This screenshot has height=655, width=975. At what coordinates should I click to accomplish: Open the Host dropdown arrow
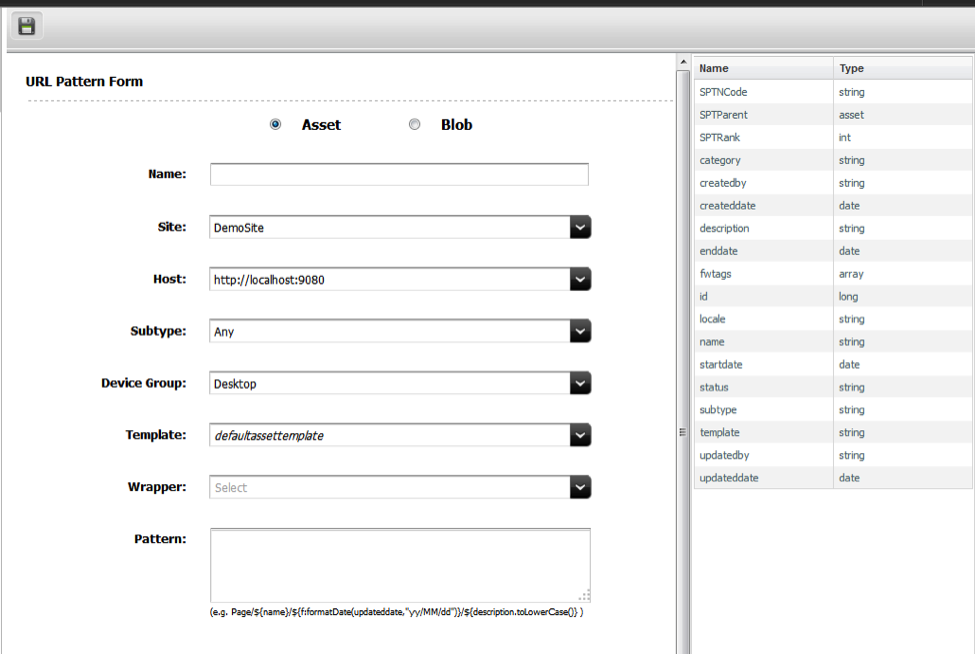pyautogui.click(x=580, y=280)
